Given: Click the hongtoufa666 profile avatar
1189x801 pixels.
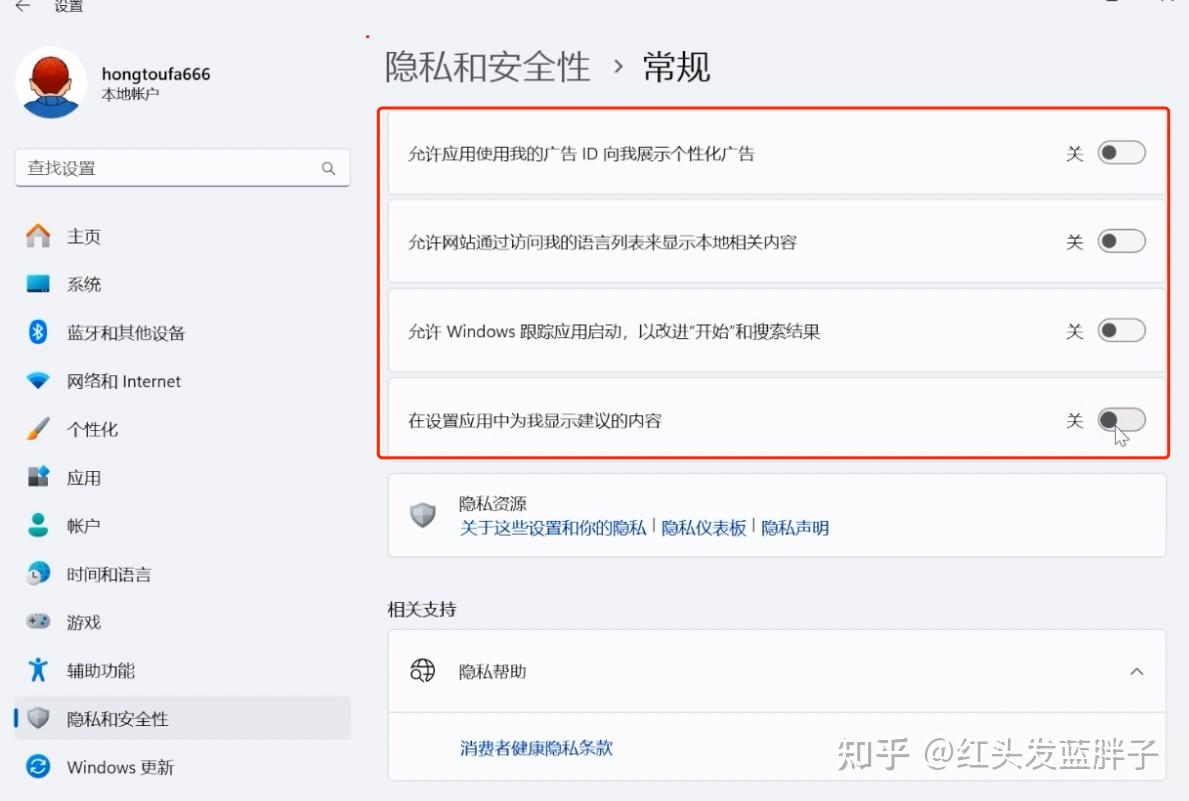Looking at the screenshot, I should point(51,83).
